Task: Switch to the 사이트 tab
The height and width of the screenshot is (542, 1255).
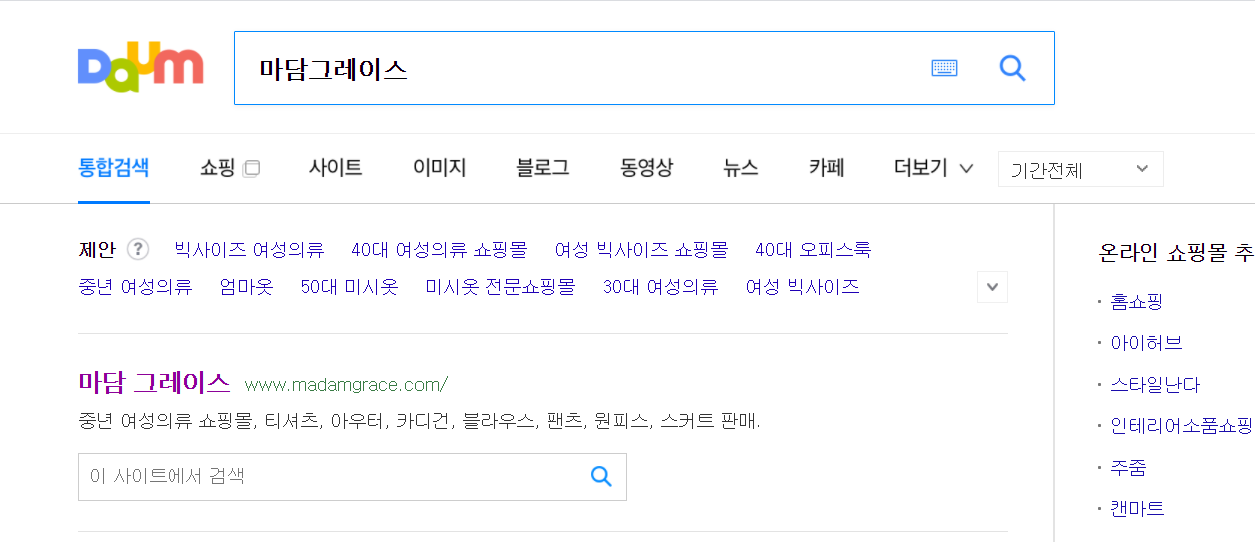Action: click(335, 168)
